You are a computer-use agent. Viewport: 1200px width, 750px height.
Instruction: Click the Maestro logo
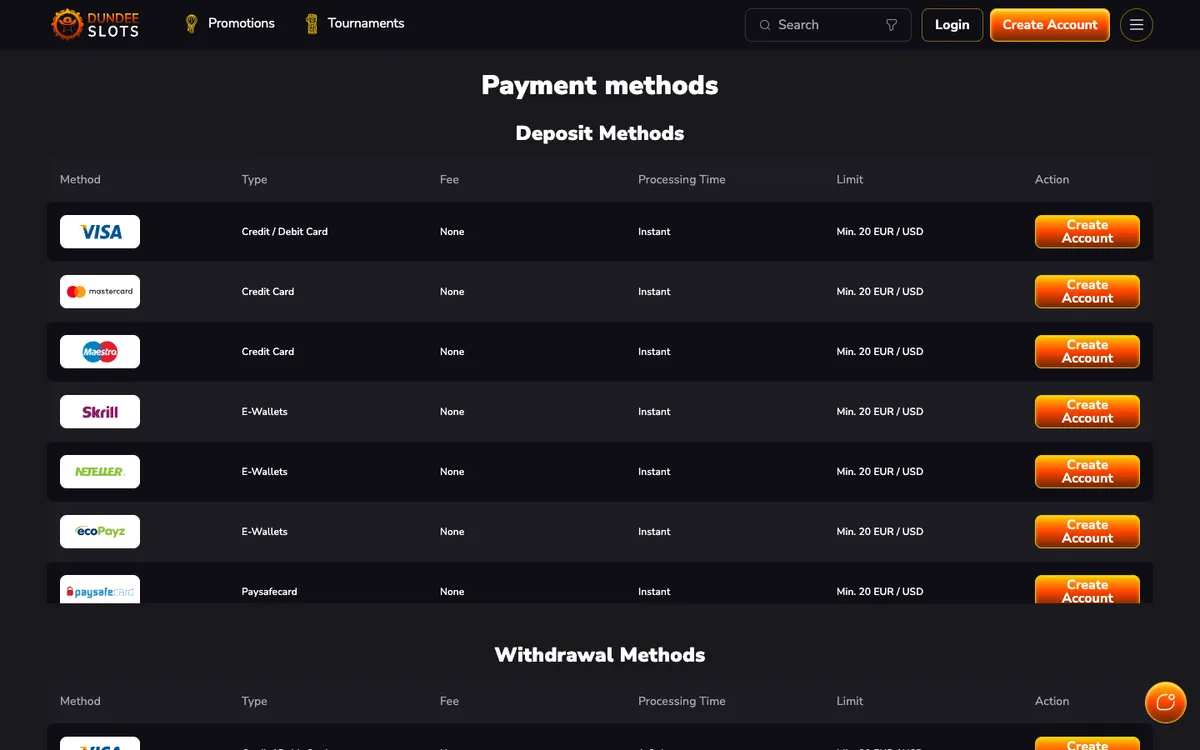[100, 352]
